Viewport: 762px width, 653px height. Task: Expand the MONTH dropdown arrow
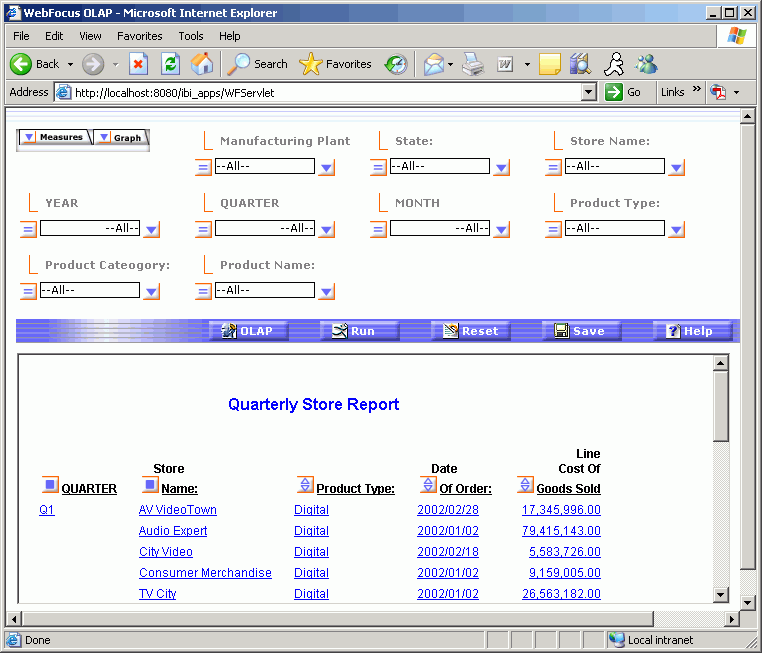(502, 230)
